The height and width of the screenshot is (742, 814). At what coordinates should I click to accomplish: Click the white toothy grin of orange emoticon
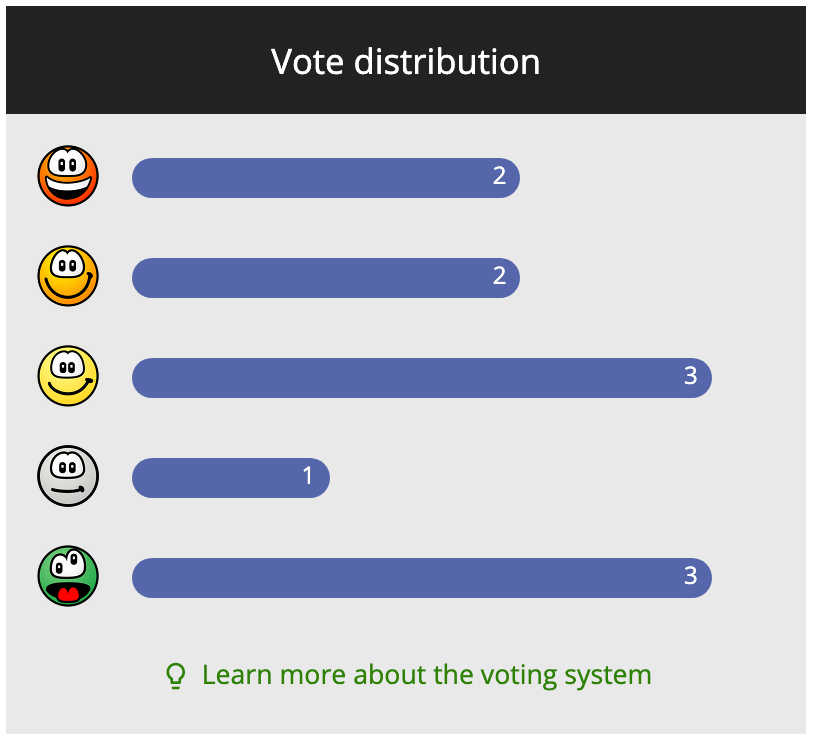(68, 186)
